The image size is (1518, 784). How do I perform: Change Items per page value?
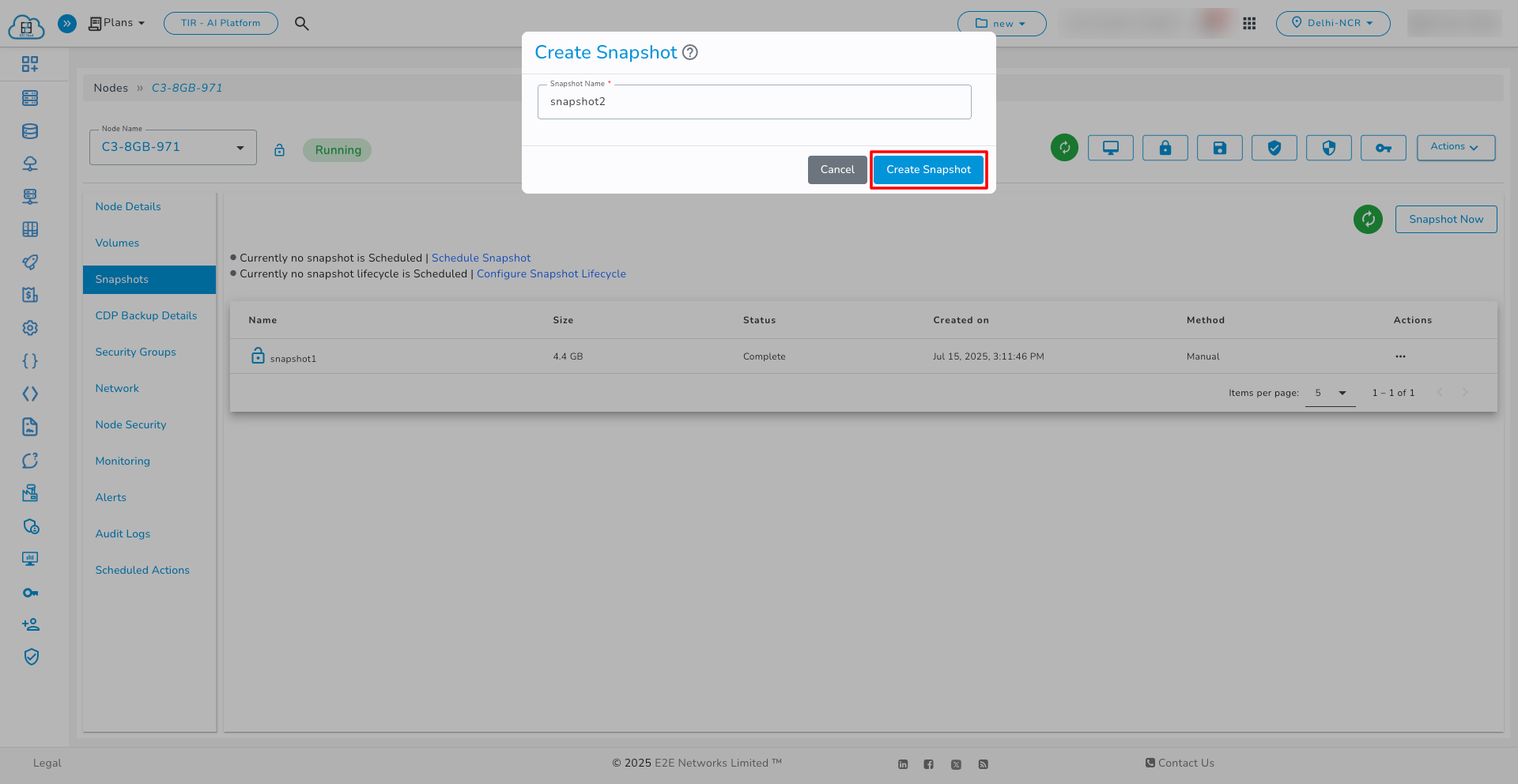click(x=1329, y=393)
